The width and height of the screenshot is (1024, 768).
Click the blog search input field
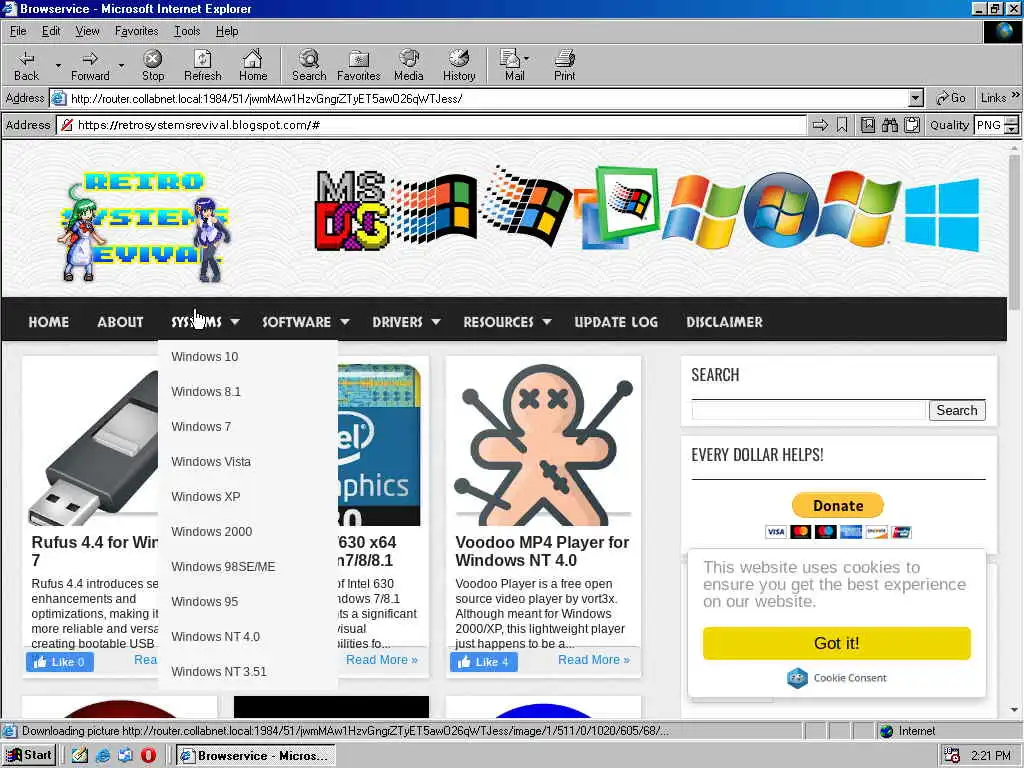tap(809, 410)
